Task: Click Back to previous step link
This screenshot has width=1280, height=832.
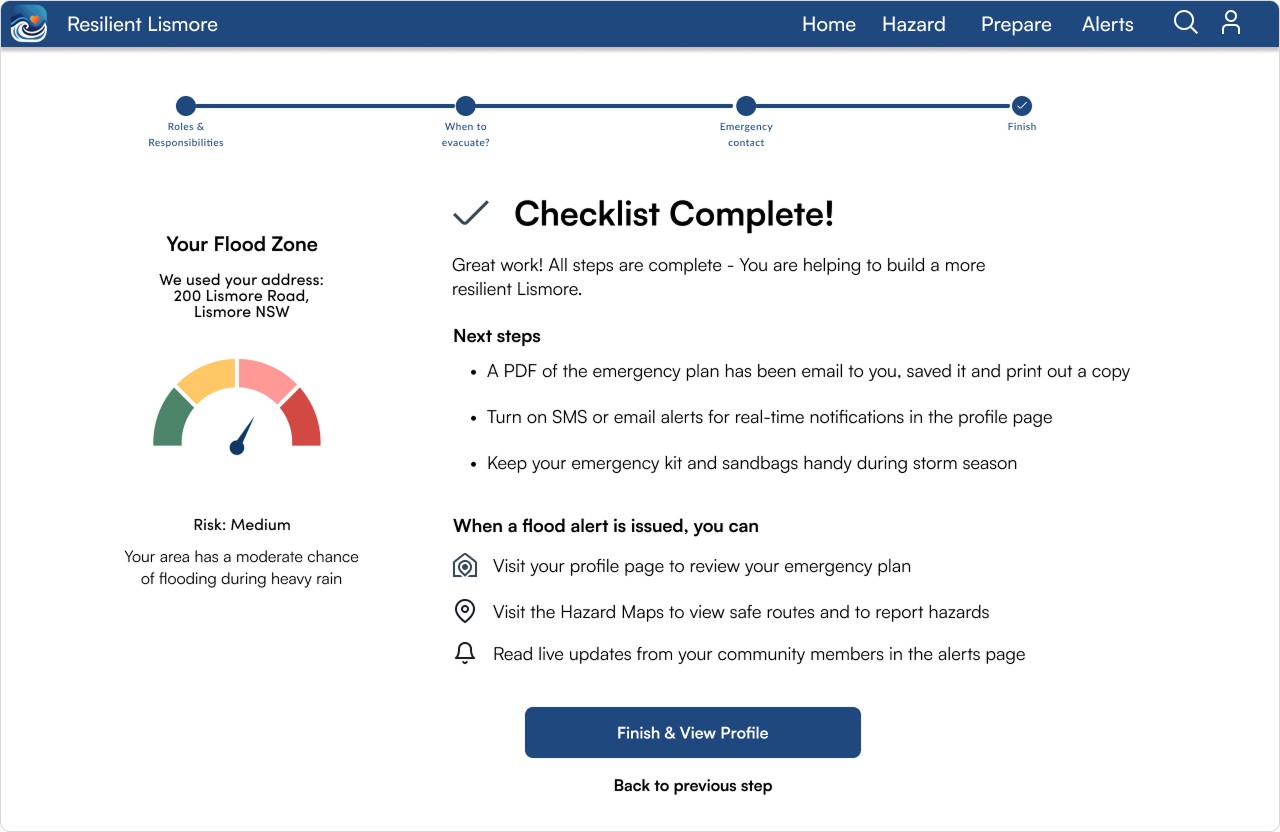Action: [x=693, y=786]
